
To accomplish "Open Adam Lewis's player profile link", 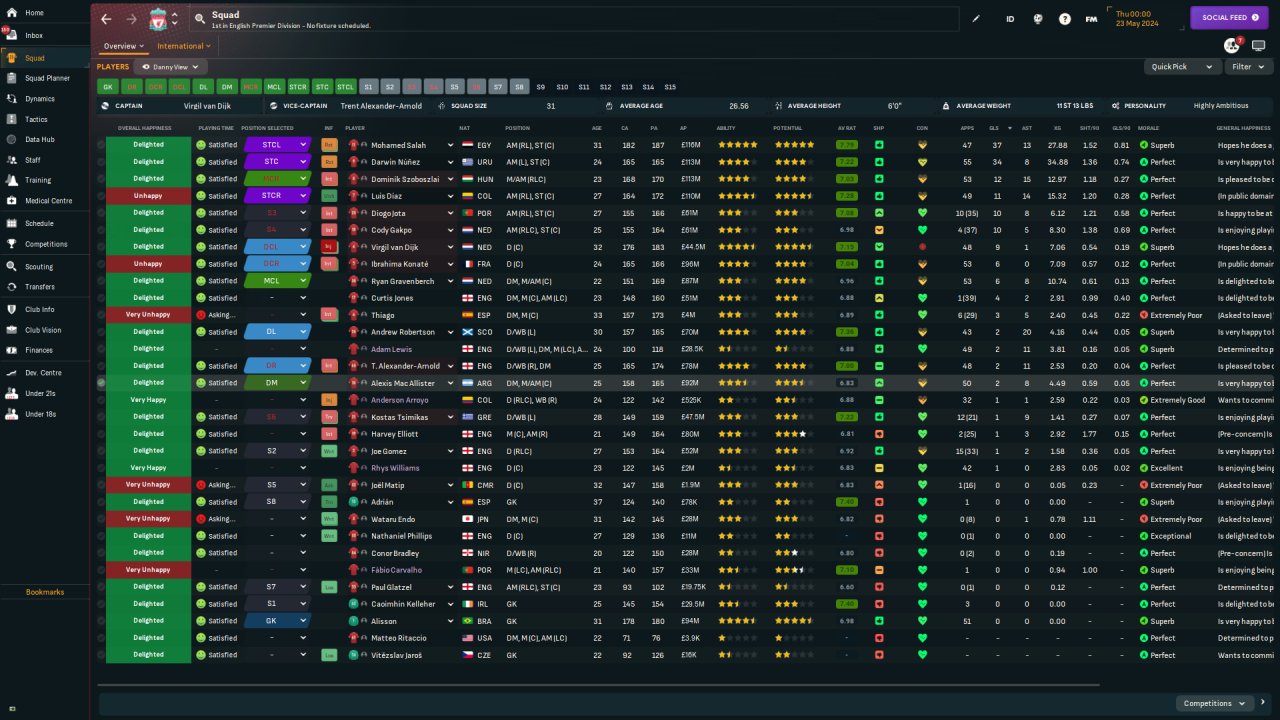I will coord(391,349).
